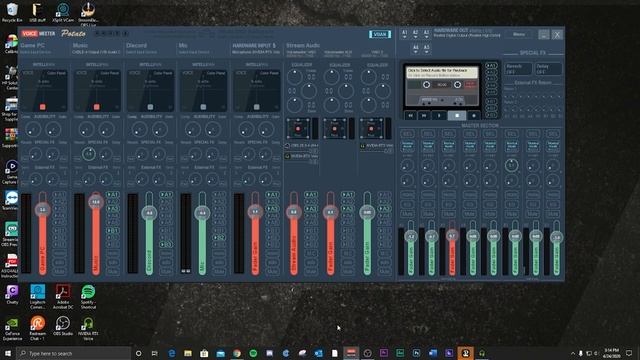
Task: Click the Music strip label
Action: pyautogui.click(x=80, y=45)
